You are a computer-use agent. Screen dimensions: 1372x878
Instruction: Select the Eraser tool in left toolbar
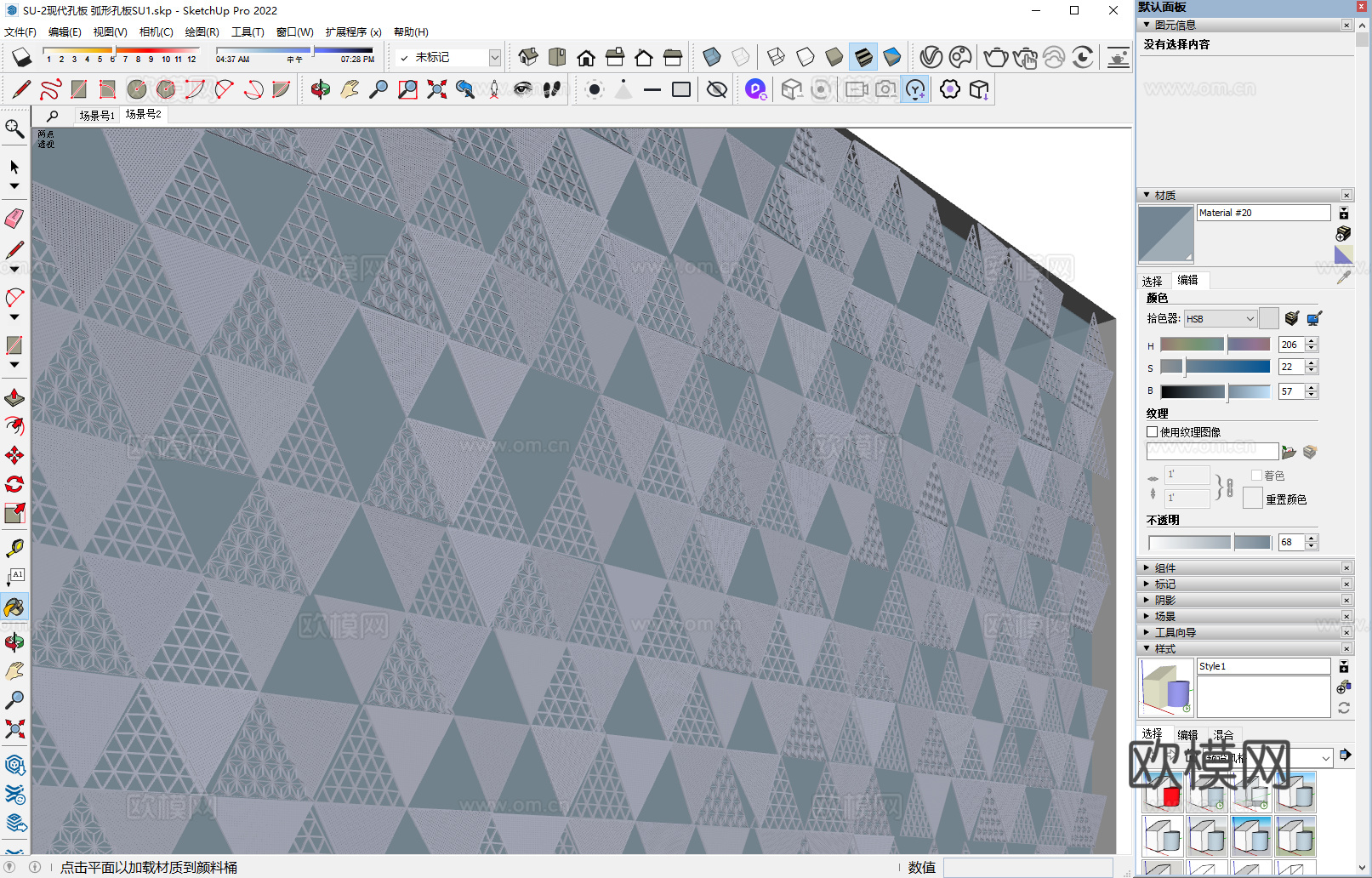tap(14, 219)
